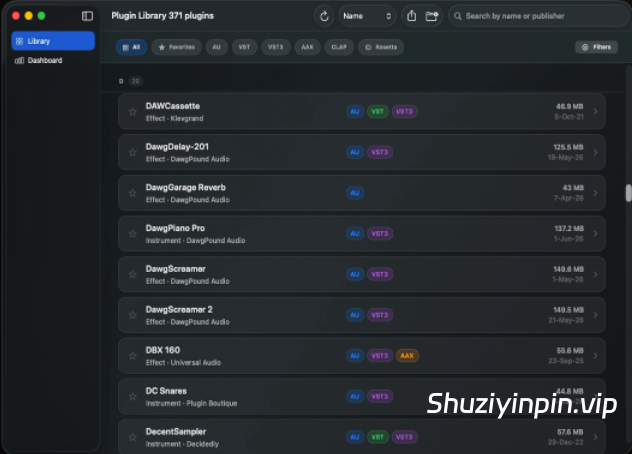Expand DawgPiano Pro details chevron
632x454 pixels.
[595, 234]
